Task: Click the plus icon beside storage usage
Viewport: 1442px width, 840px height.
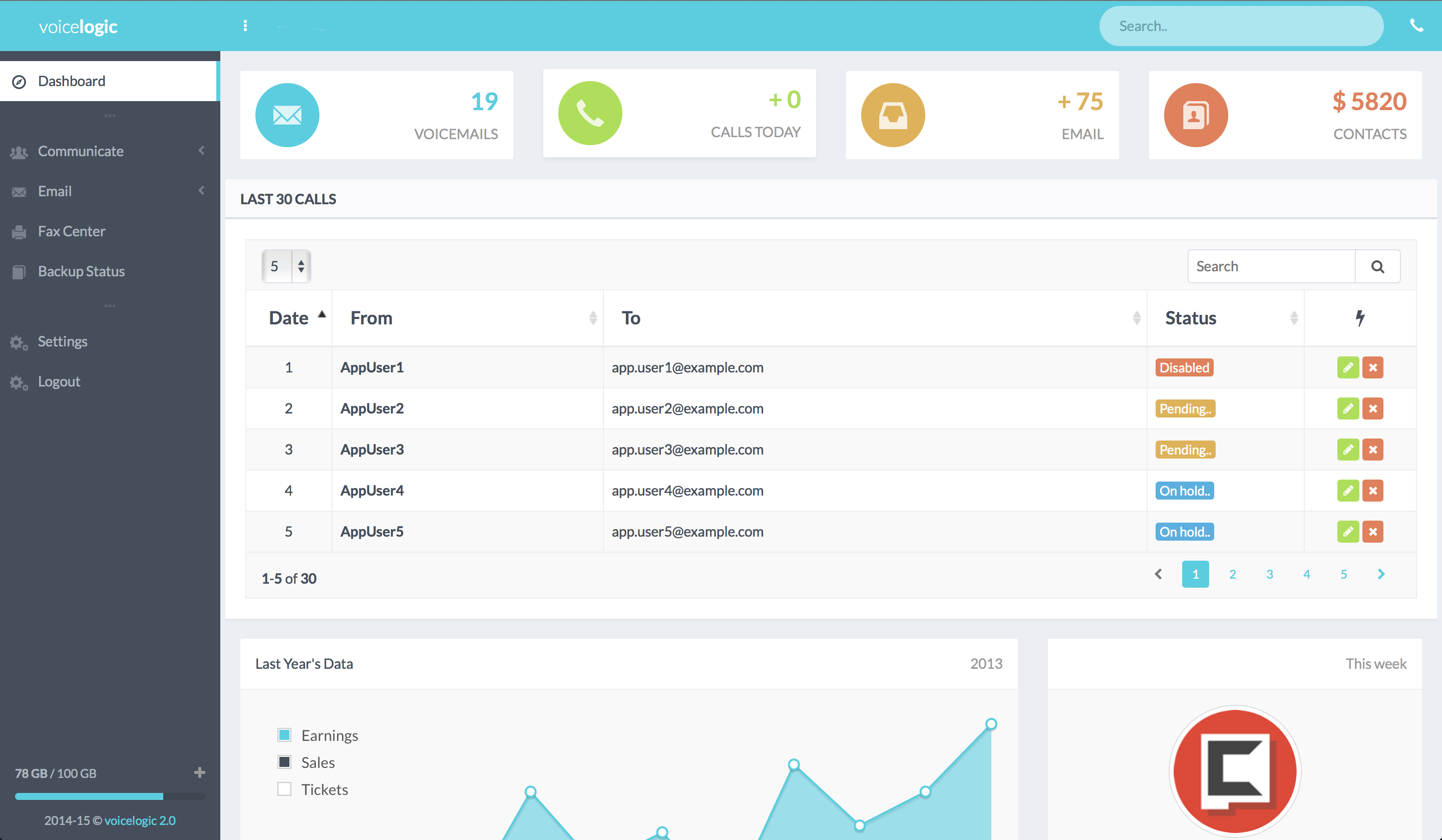Action: coord(199,772)
